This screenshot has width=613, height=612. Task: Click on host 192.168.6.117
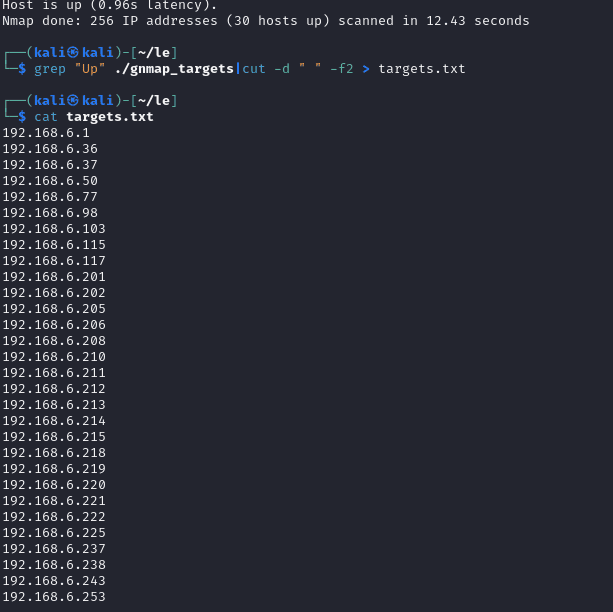click(x=54, y=261)
